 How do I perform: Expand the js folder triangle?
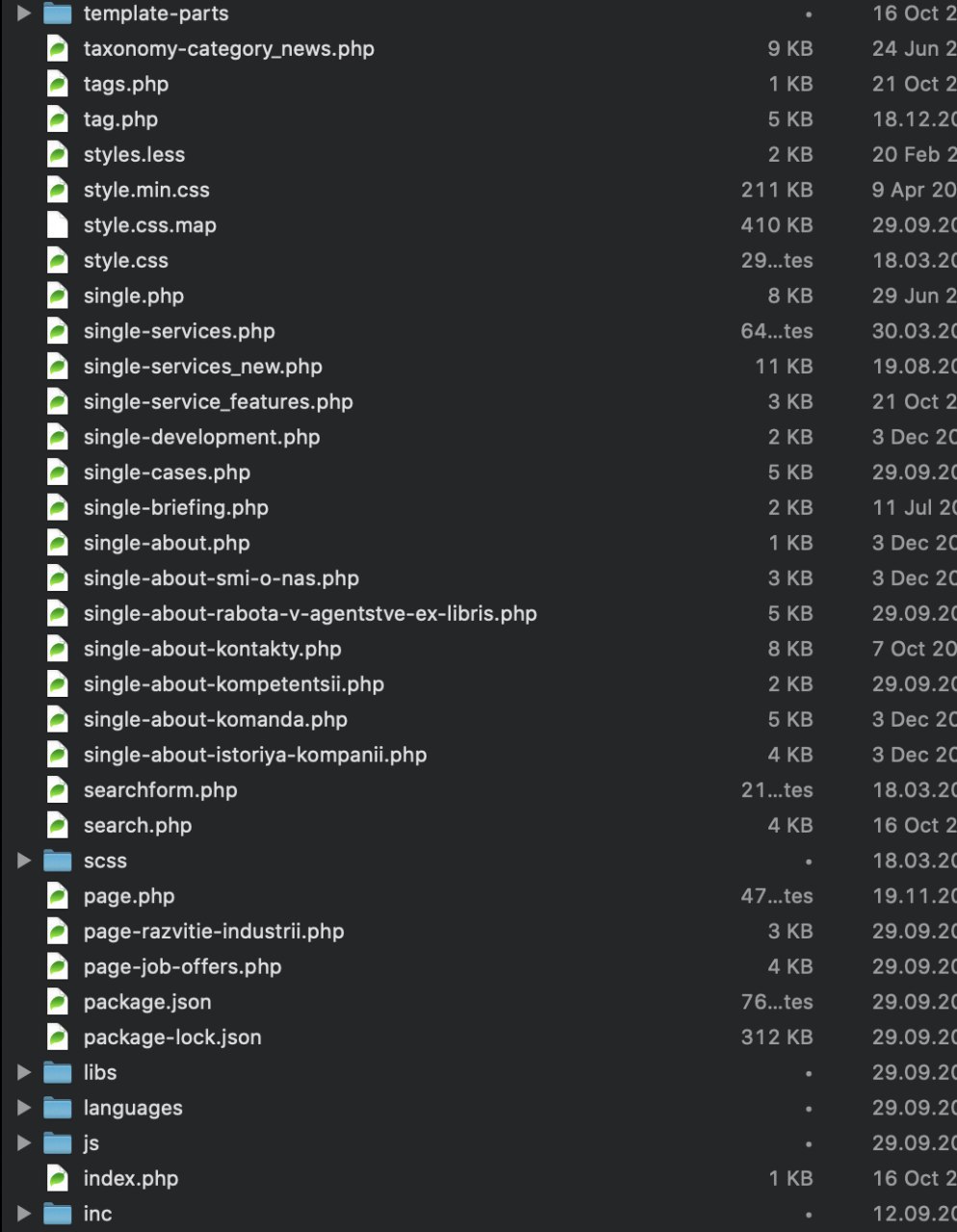pyautogui.click(x=24, y=1142)
